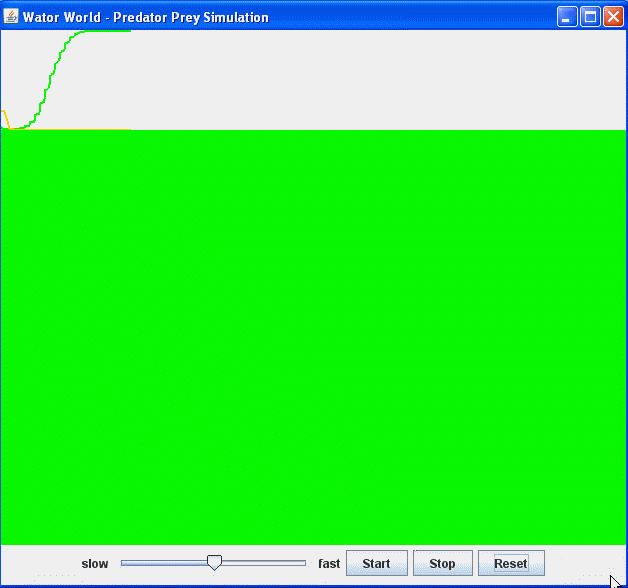This screenshot has height=588, width=628.
Task: Maximize the Wator World window
Action: [590, 17]
